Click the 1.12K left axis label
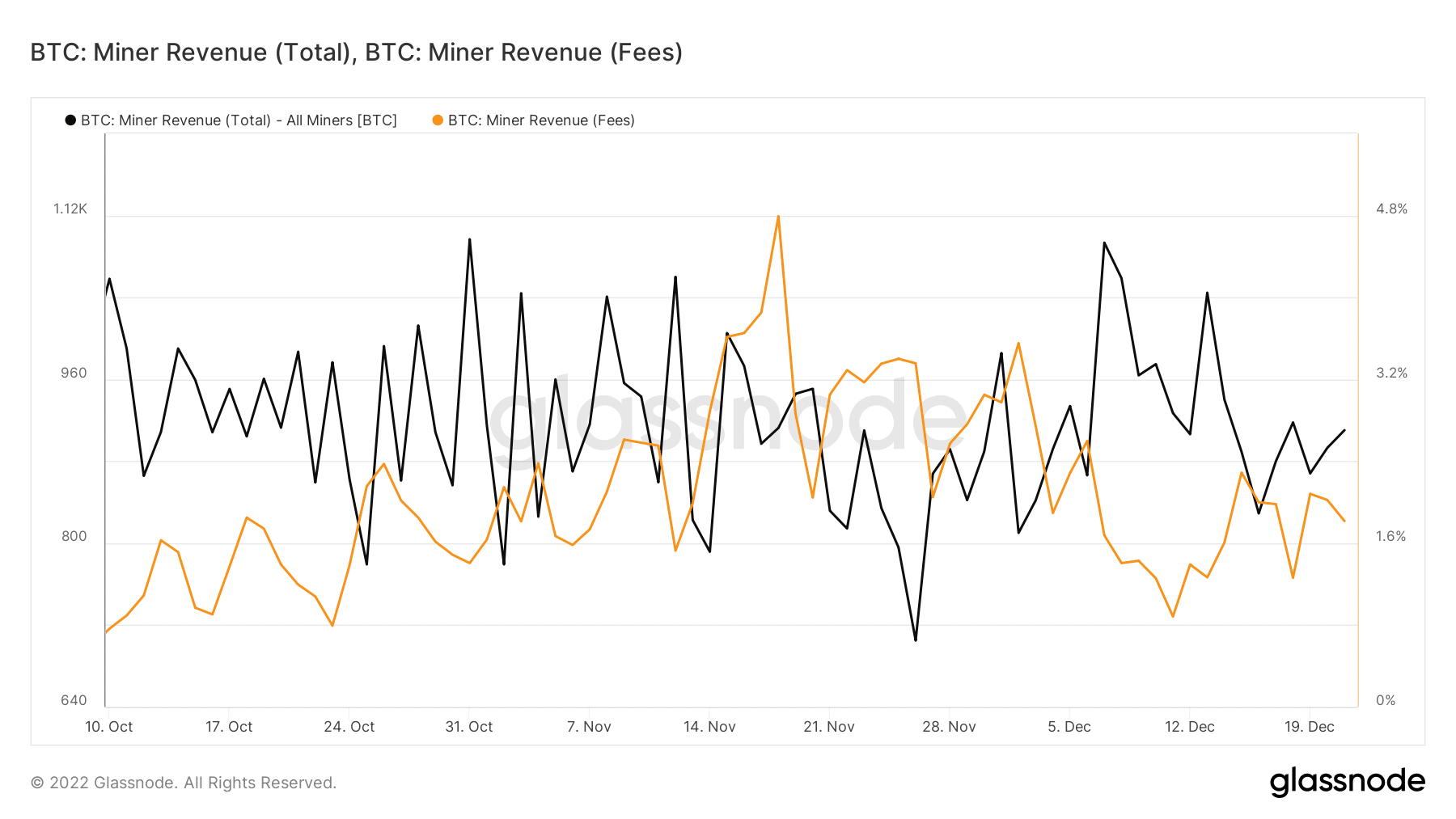1456x819 pixels. click(x=70, y=209)
